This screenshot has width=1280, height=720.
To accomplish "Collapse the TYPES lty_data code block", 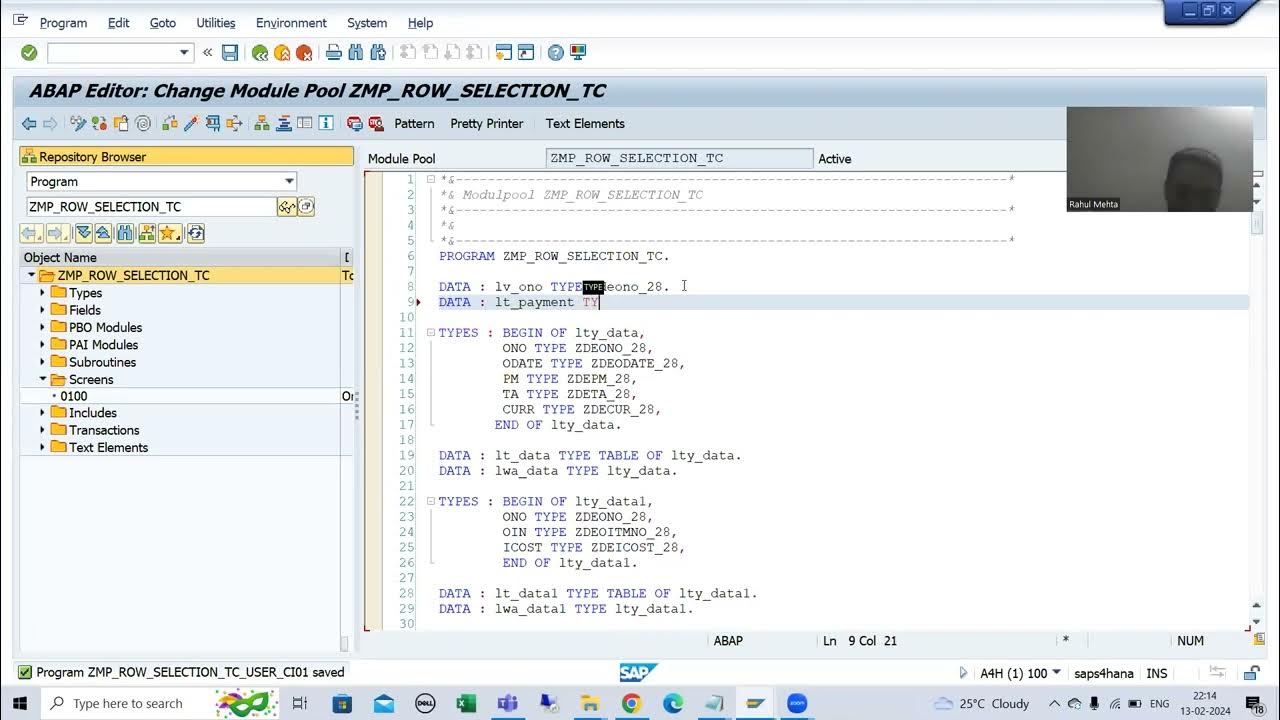I will 431,333.
